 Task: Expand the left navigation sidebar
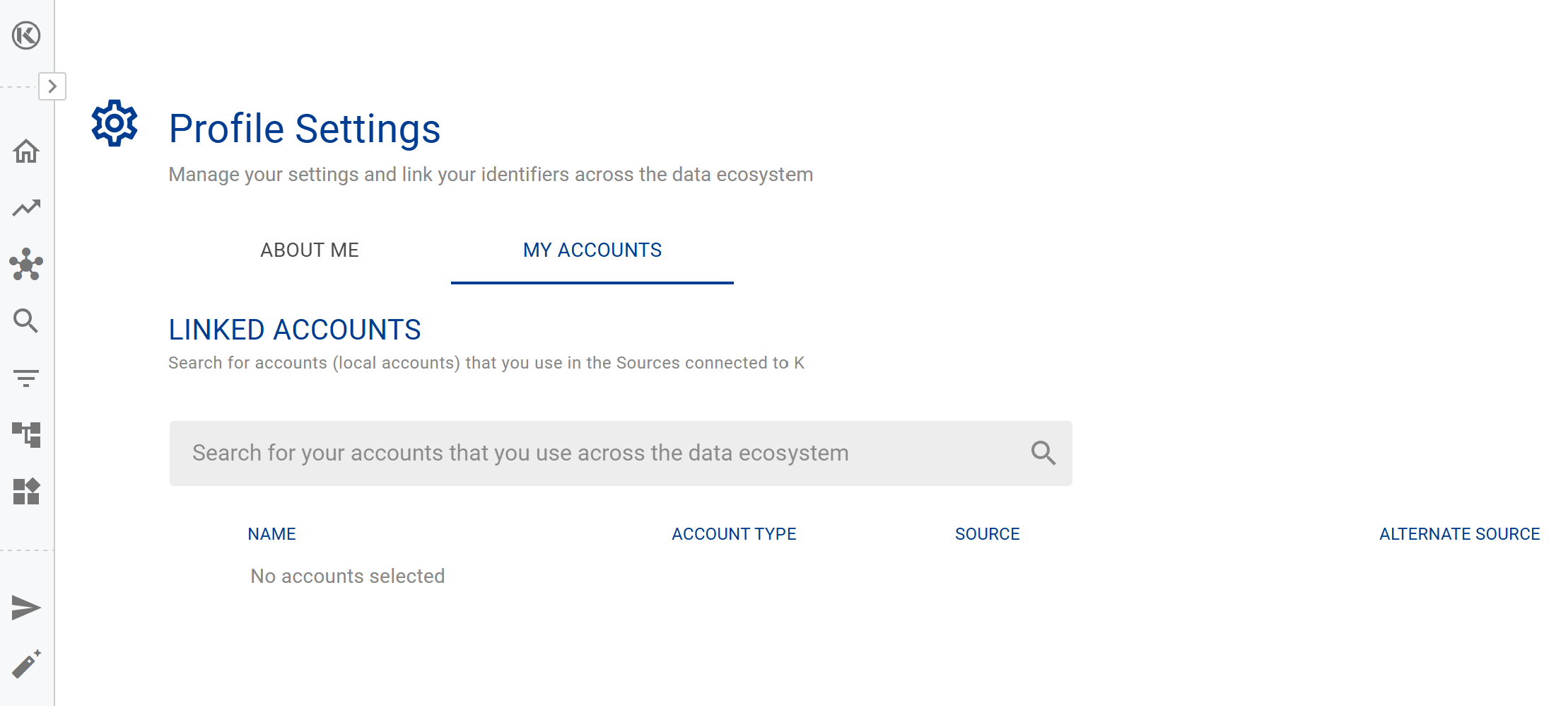pyautogui.click(x=52, y=86)
